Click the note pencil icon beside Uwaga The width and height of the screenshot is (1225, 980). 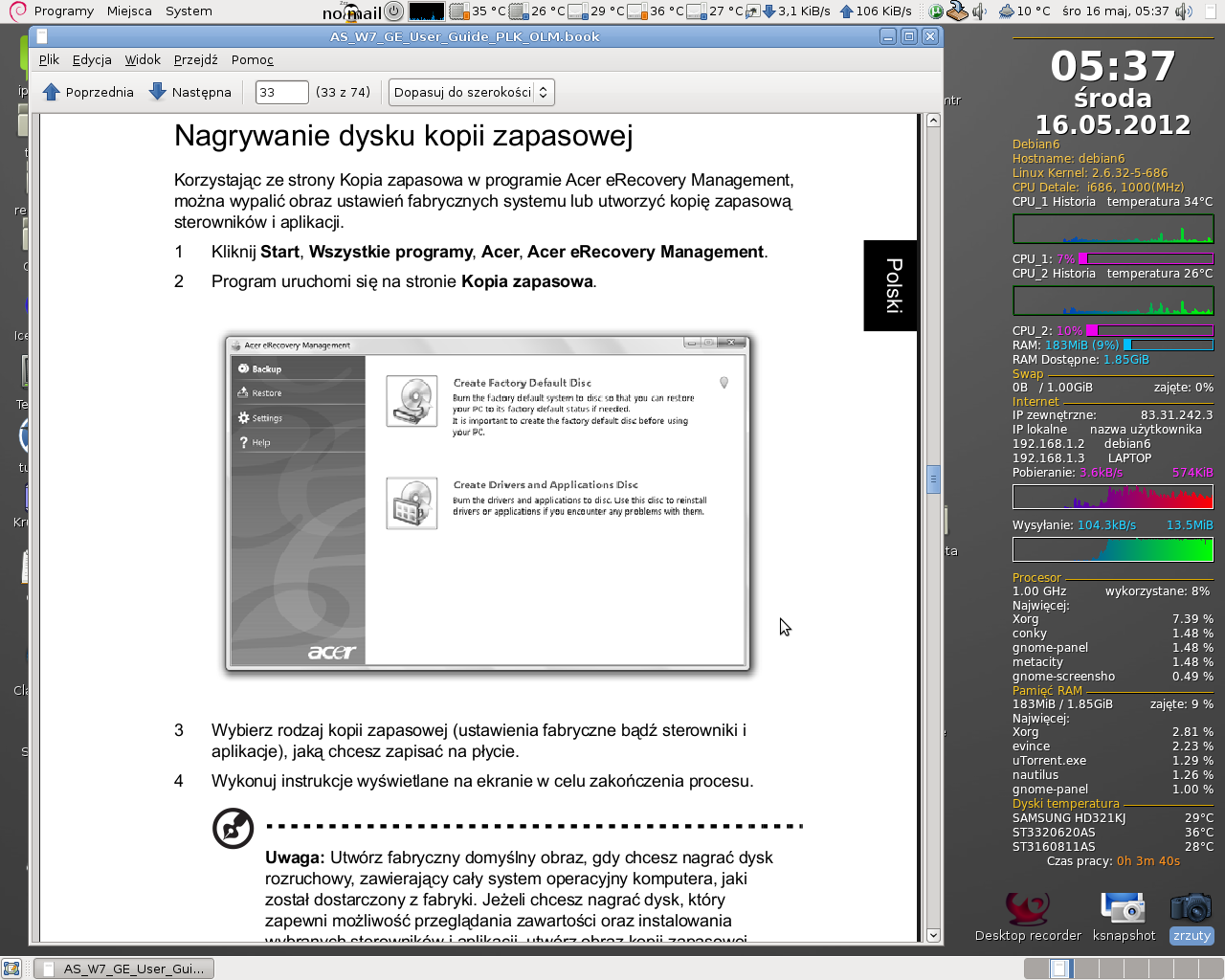click(233, 829)
